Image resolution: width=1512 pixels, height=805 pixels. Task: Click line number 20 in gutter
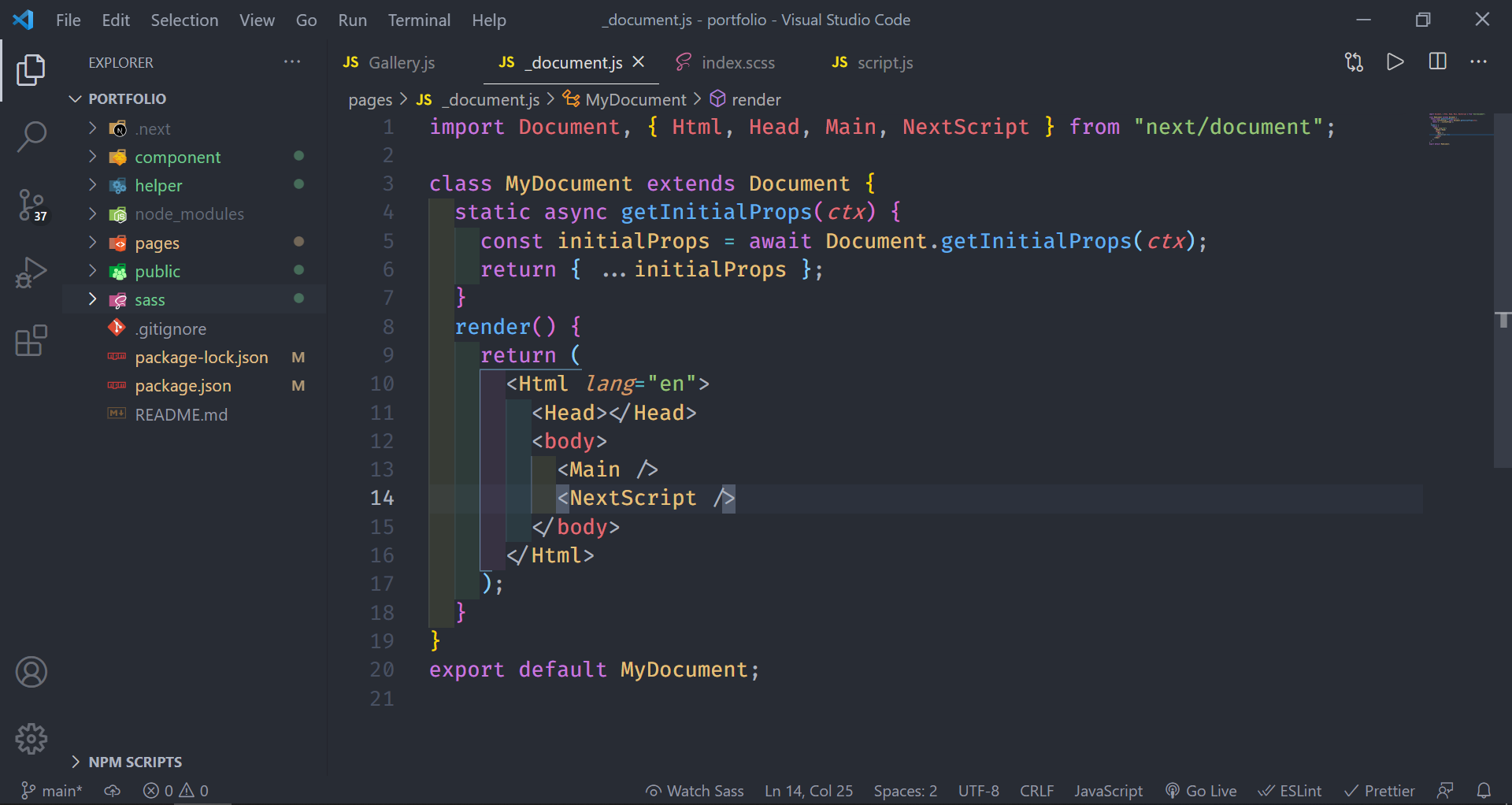[x=382, y=670]
